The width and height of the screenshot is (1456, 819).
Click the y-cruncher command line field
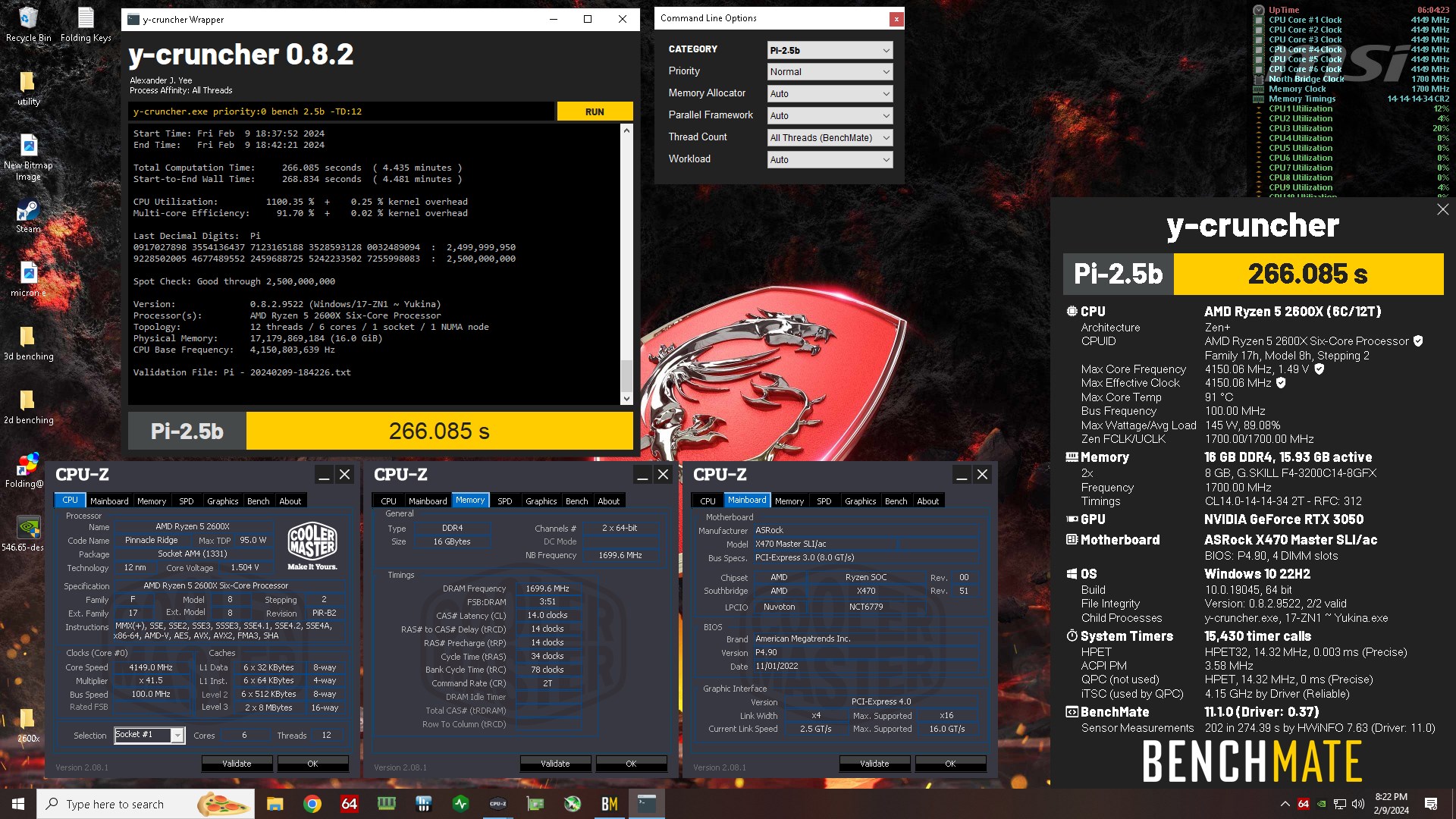[340, 111]
